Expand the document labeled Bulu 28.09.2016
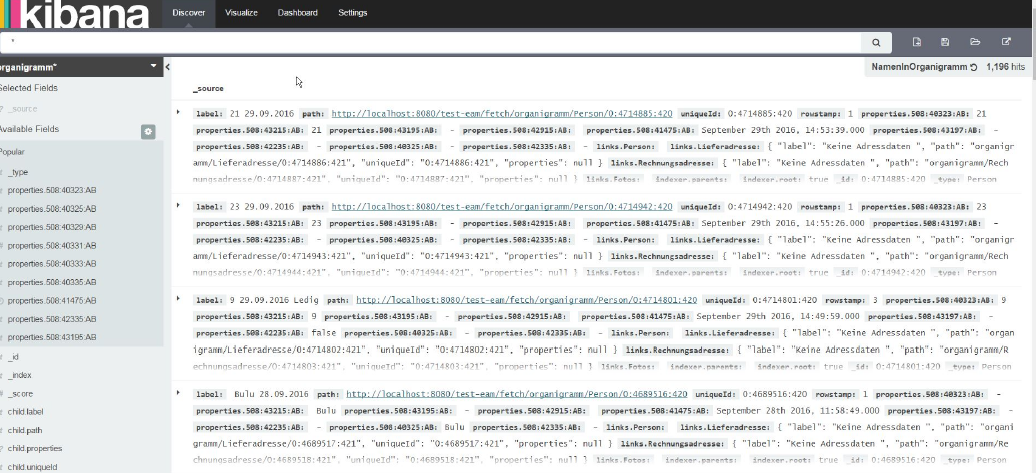This screenshot has width=1036, height=473. 179,392
